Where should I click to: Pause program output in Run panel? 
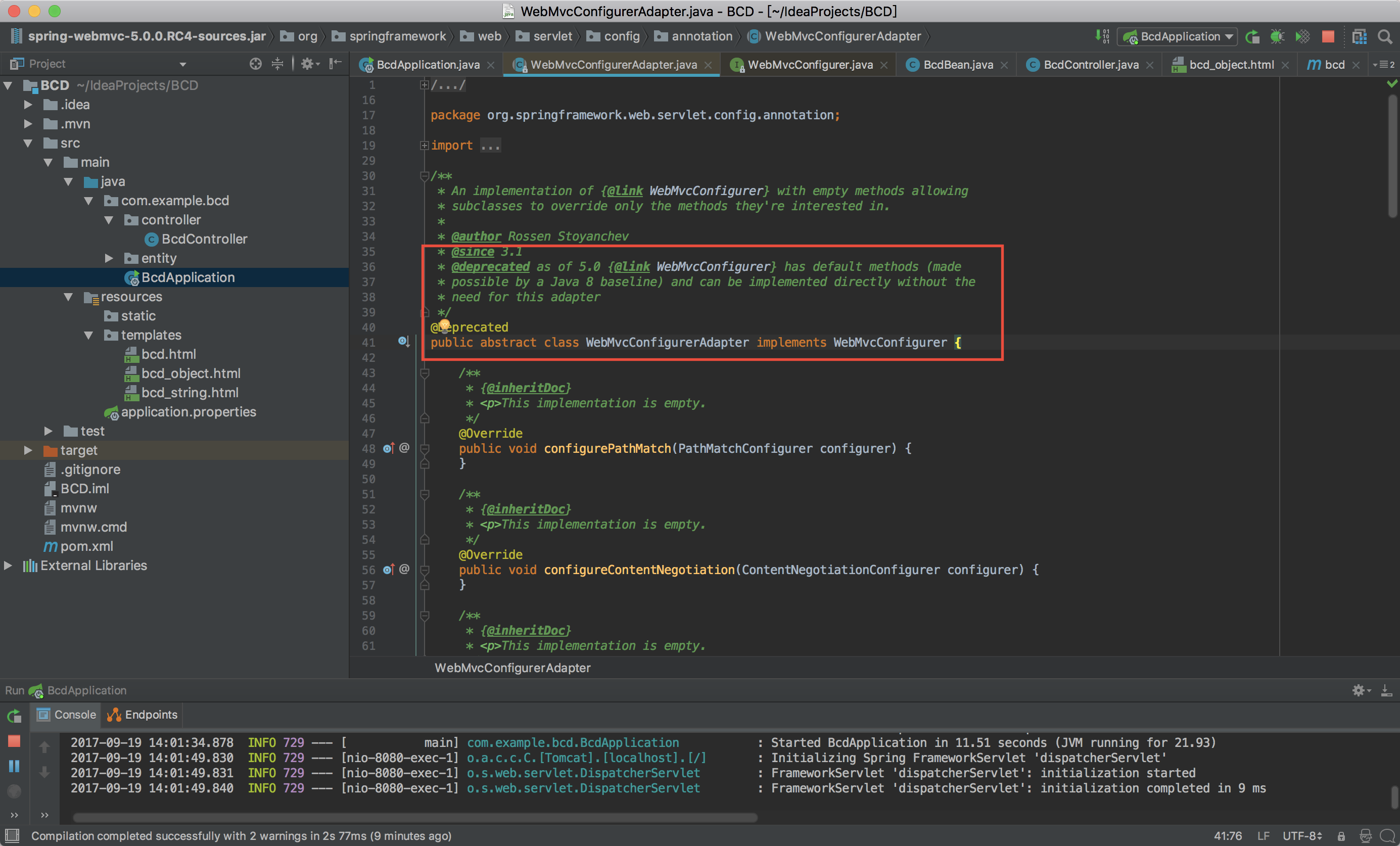(14, 766)
